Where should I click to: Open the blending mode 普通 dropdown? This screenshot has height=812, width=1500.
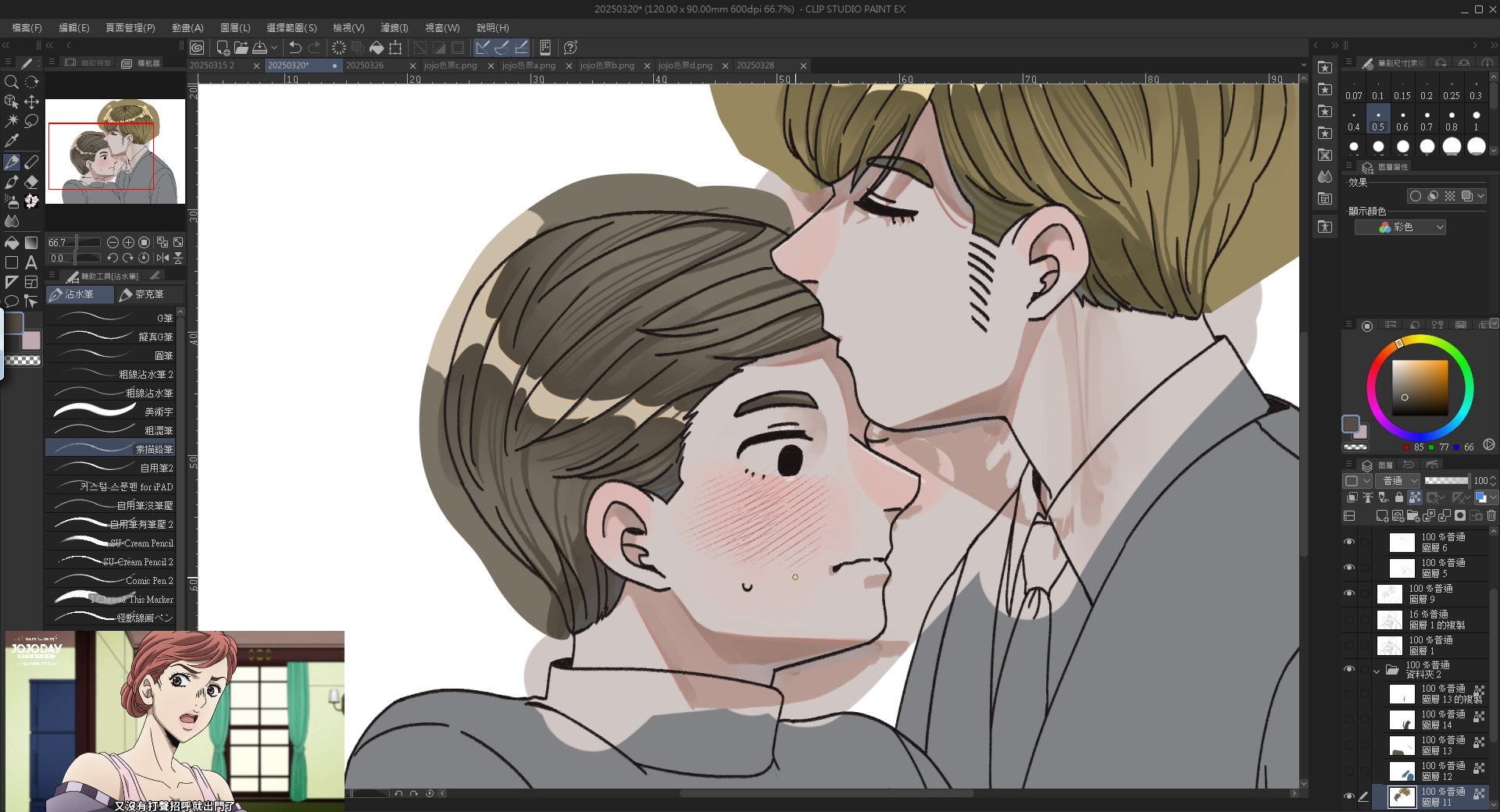pos(1399,481)
